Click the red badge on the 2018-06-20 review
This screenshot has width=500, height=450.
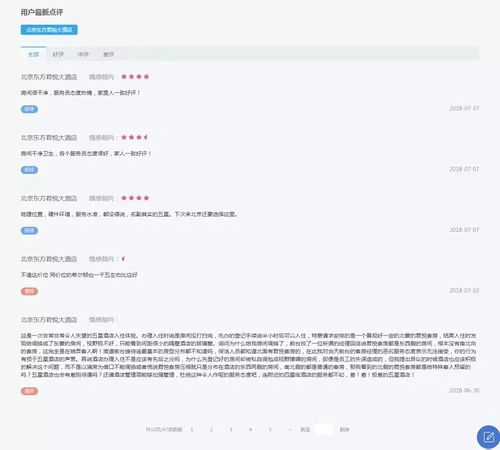point(29,391)
